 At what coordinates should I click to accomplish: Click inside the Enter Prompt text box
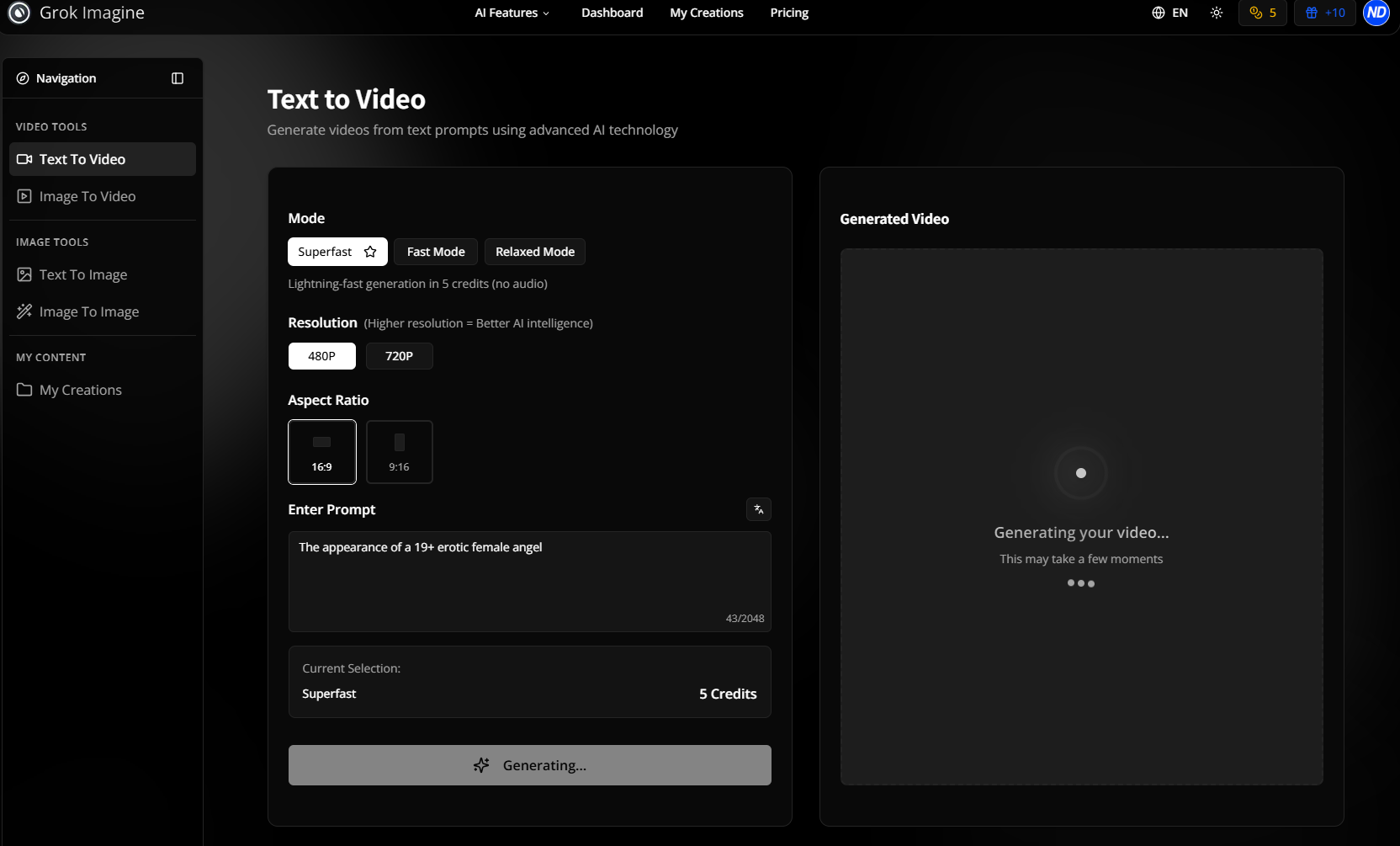tap(530, 582)
